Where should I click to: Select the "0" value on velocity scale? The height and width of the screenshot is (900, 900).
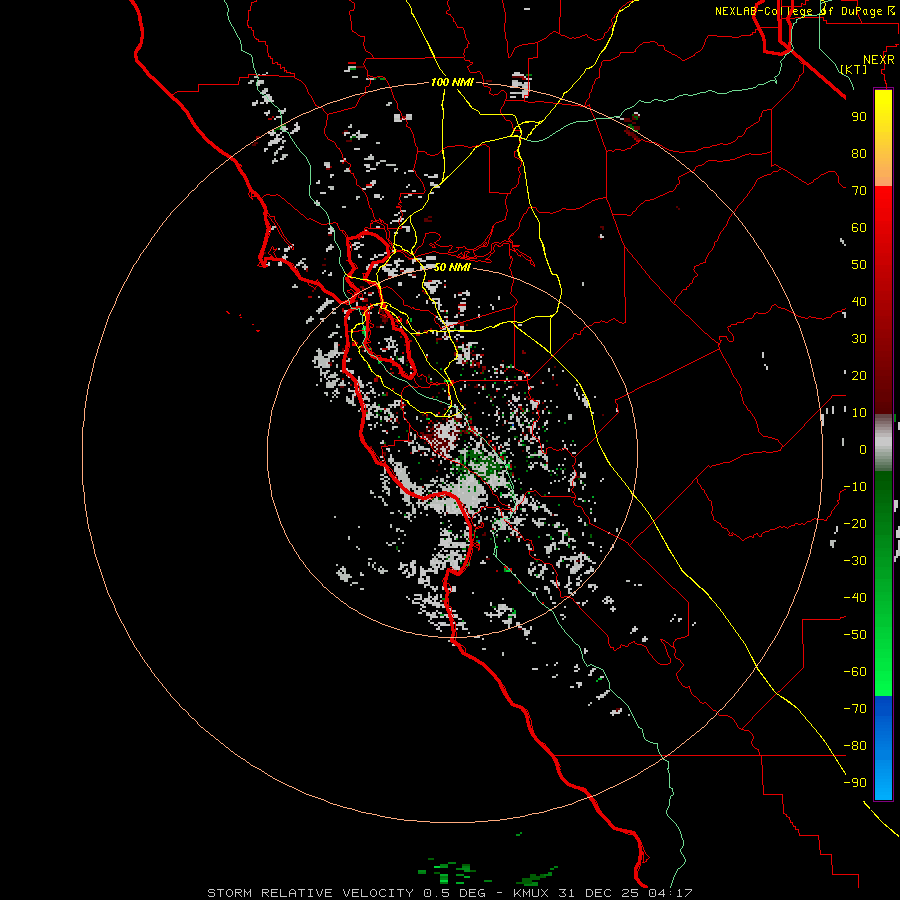coord(863,449)
